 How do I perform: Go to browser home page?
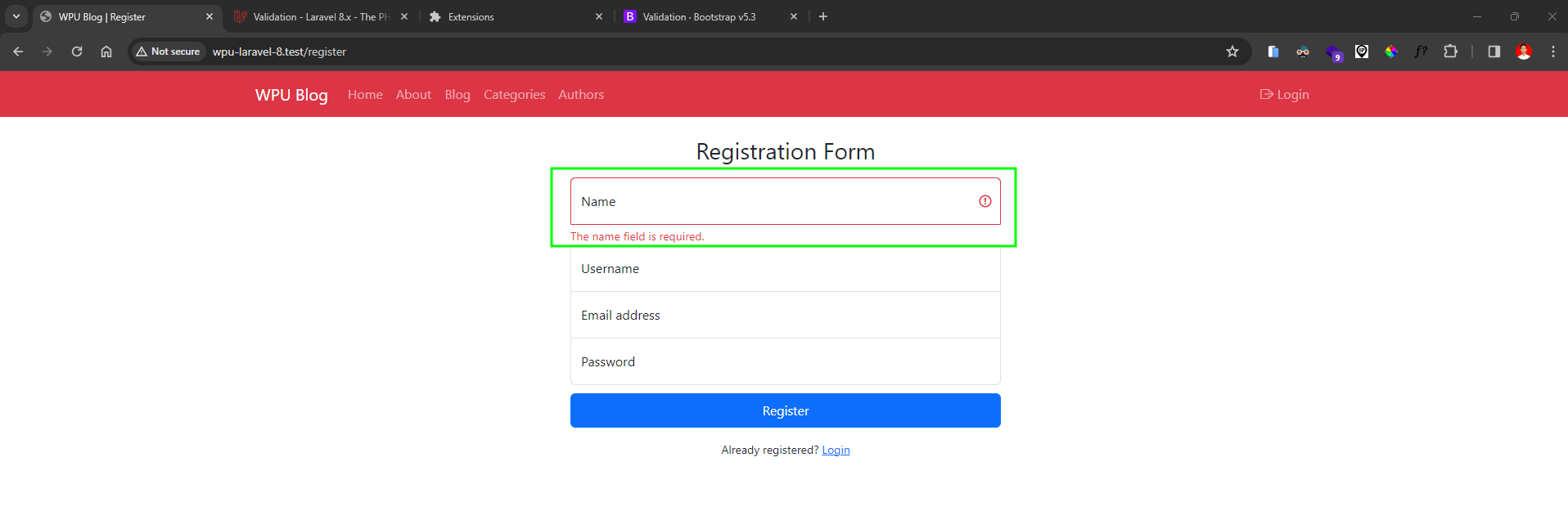[x=106, y=52]
